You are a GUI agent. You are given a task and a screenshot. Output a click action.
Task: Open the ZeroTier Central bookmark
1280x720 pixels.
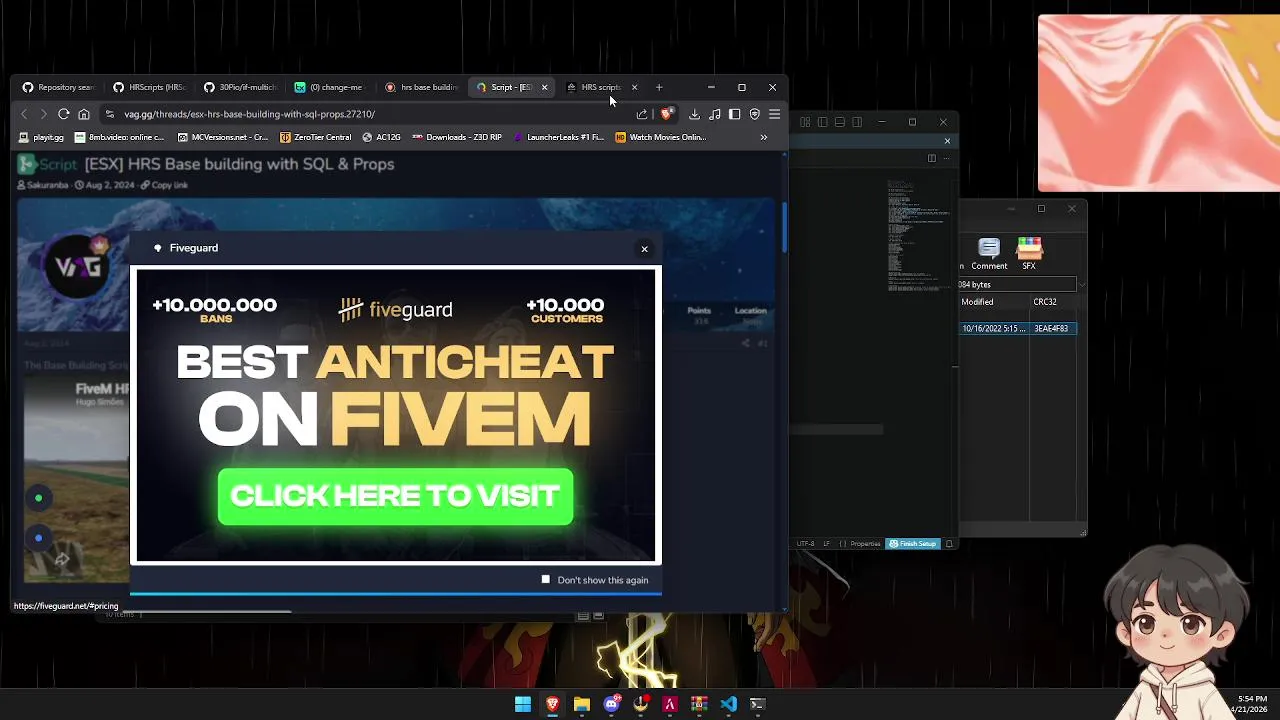[x=315, y=137]
